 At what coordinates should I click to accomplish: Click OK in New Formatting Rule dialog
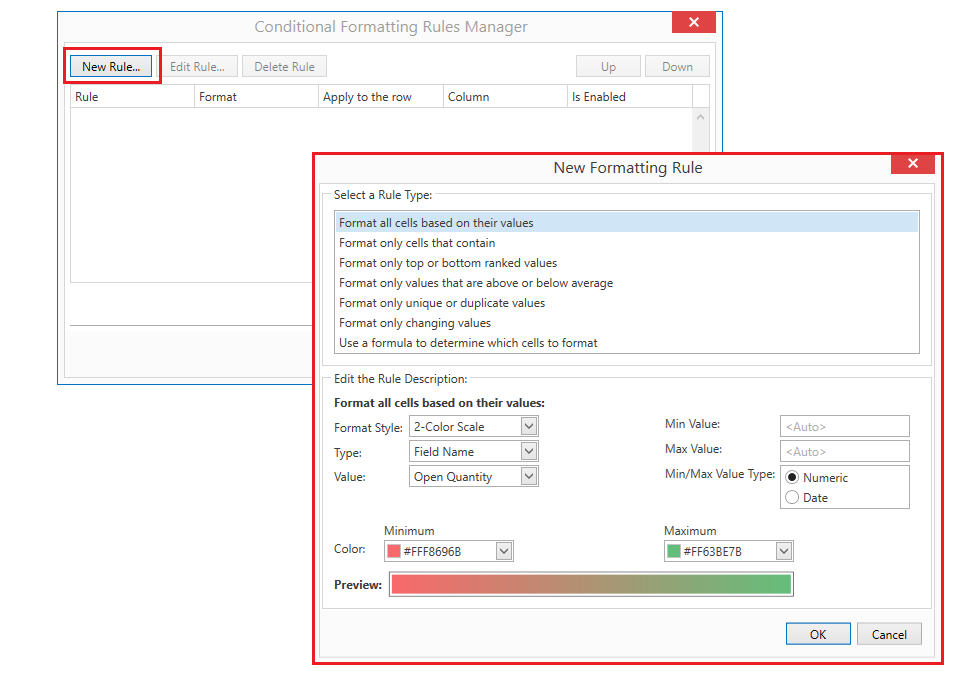[x=818, y=634]
